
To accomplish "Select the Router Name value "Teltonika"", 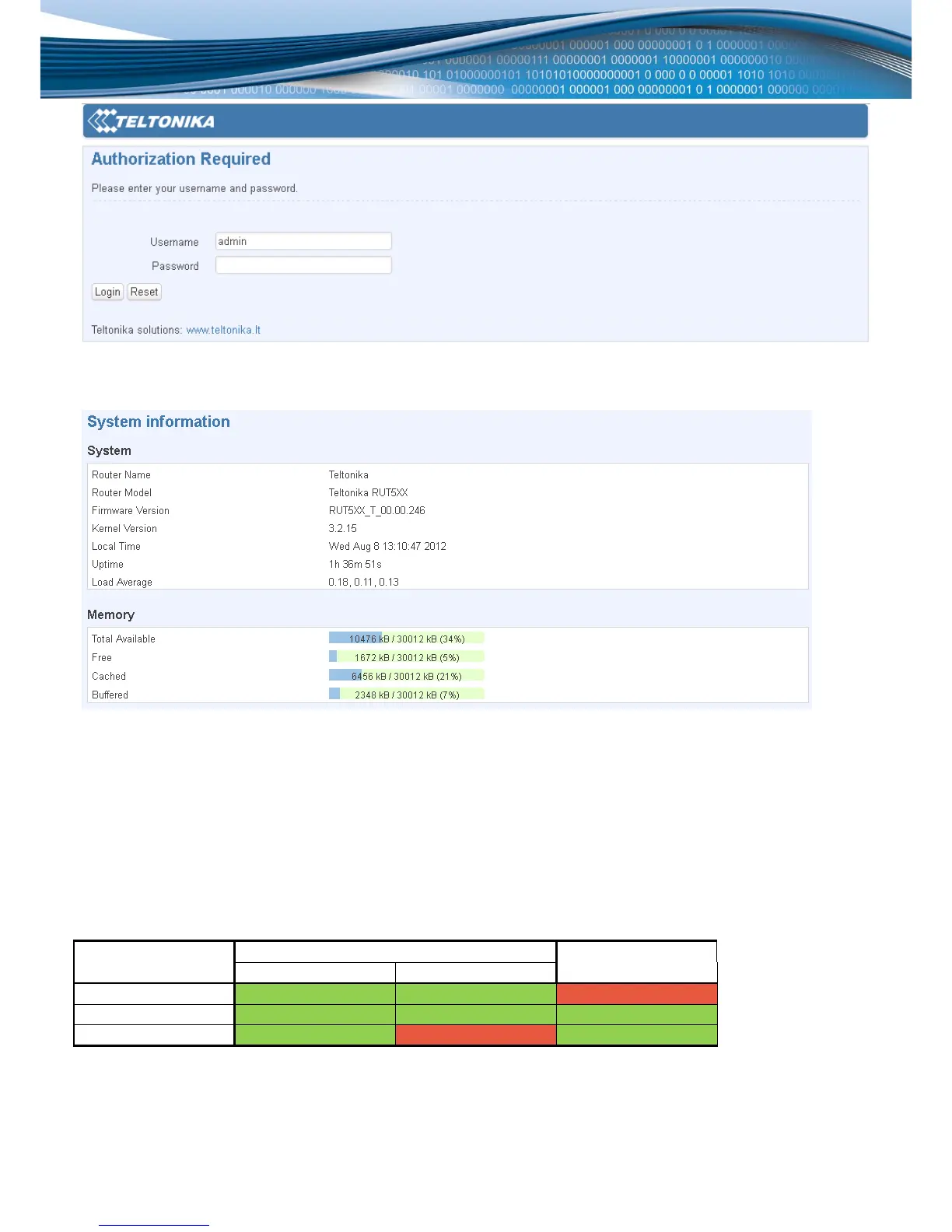I will (x=348, y=474).
